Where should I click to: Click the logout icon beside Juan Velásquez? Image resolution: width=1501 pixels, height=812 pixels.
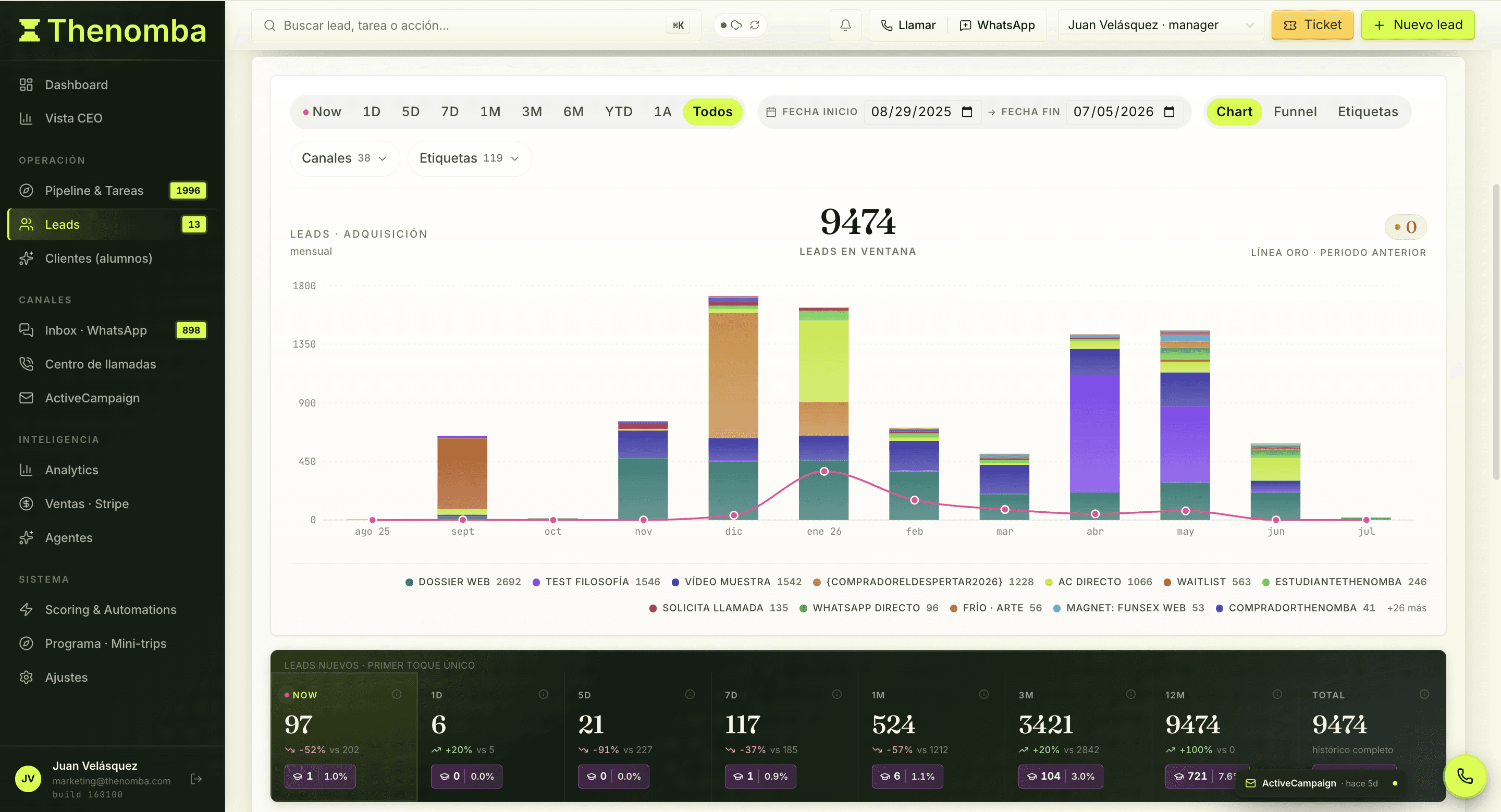pyautogui.click(x=196, y=779)
